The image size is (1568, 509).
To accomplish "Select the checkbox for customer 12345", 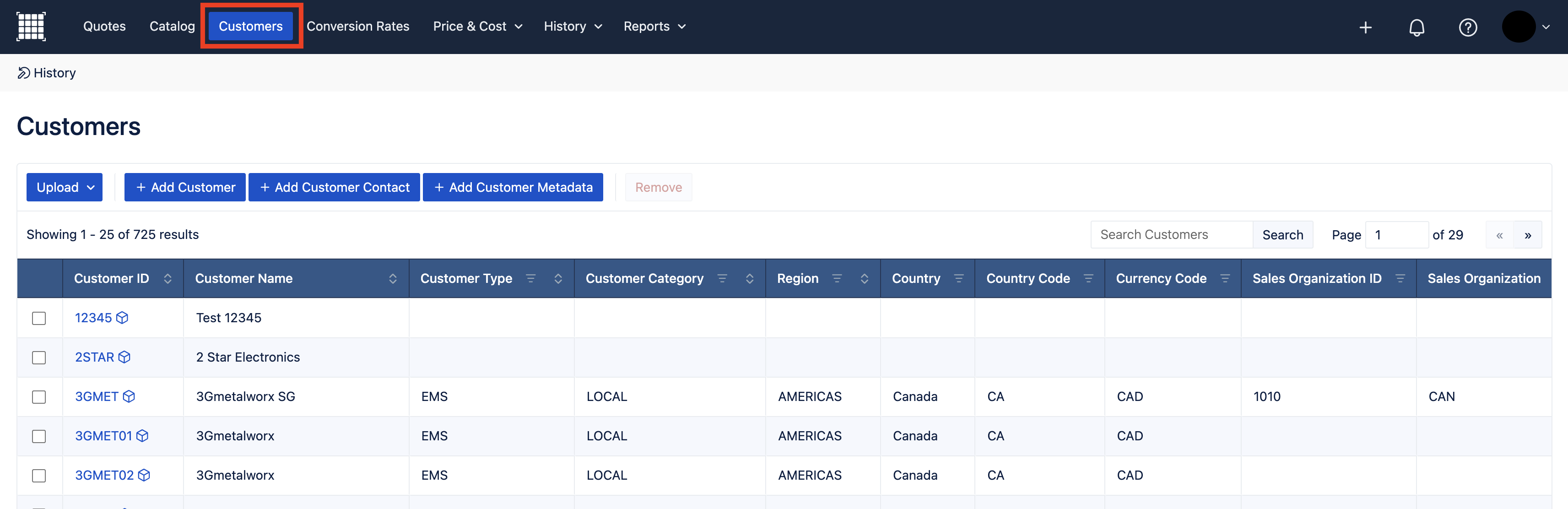I will coord(39,319).
